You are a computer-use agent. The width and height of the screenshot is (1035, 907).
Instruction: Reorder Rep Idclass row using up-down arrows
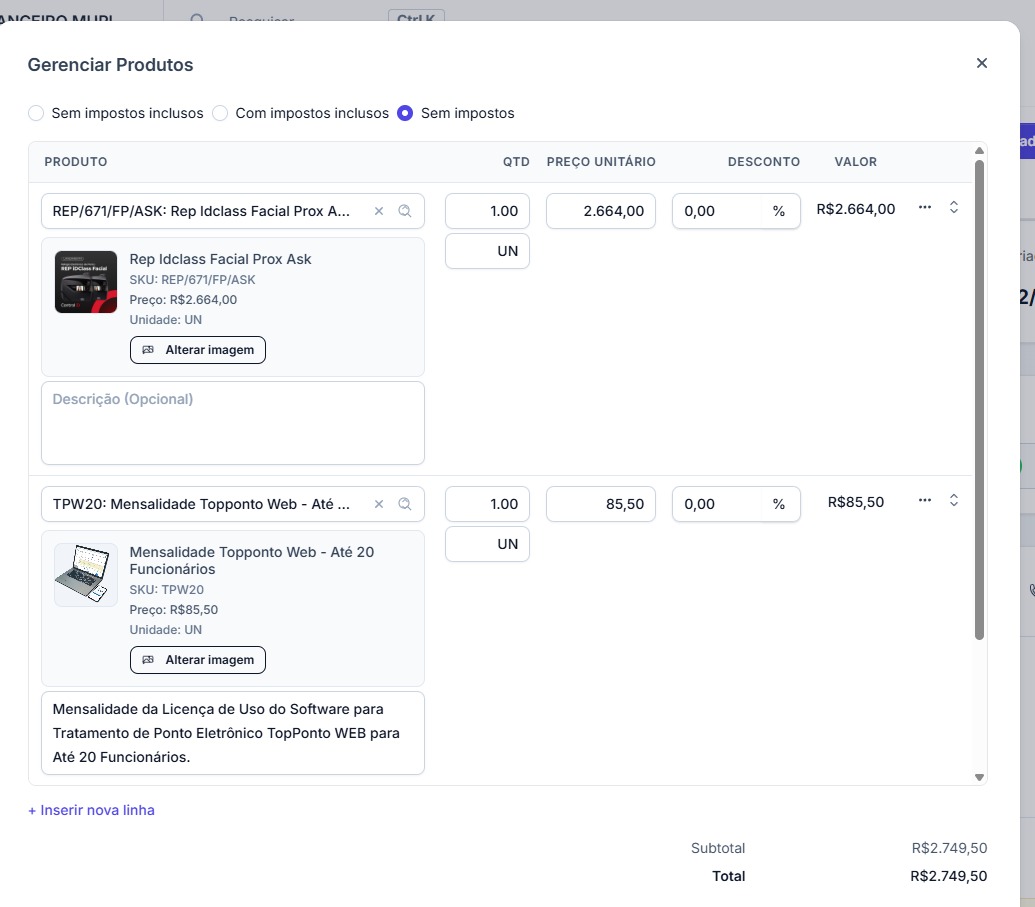pos(954,207)
